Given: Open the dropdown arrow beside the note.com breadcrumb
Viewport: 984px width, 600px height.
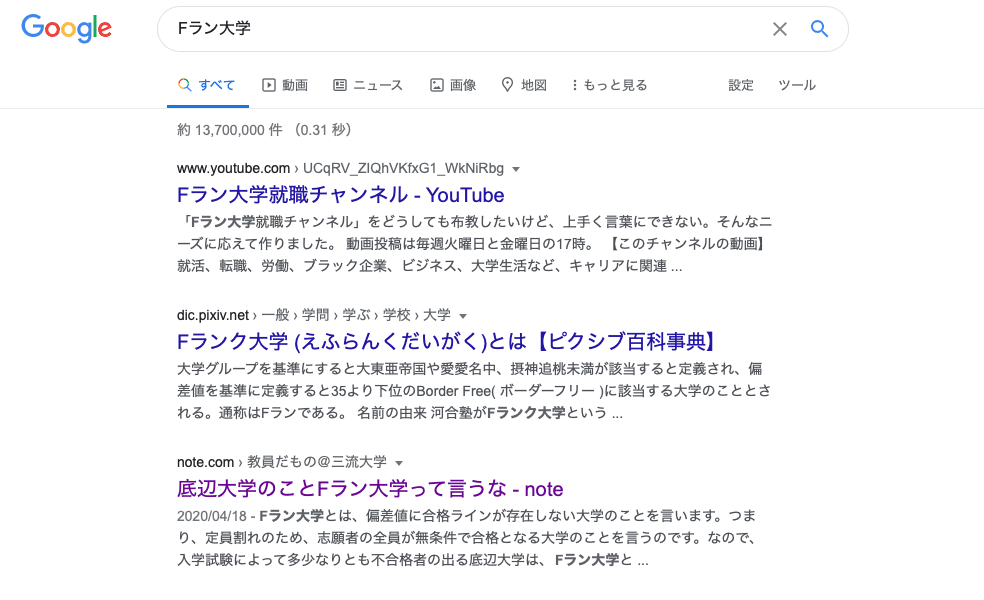Looking at the screenshot, I should point(398,463).
